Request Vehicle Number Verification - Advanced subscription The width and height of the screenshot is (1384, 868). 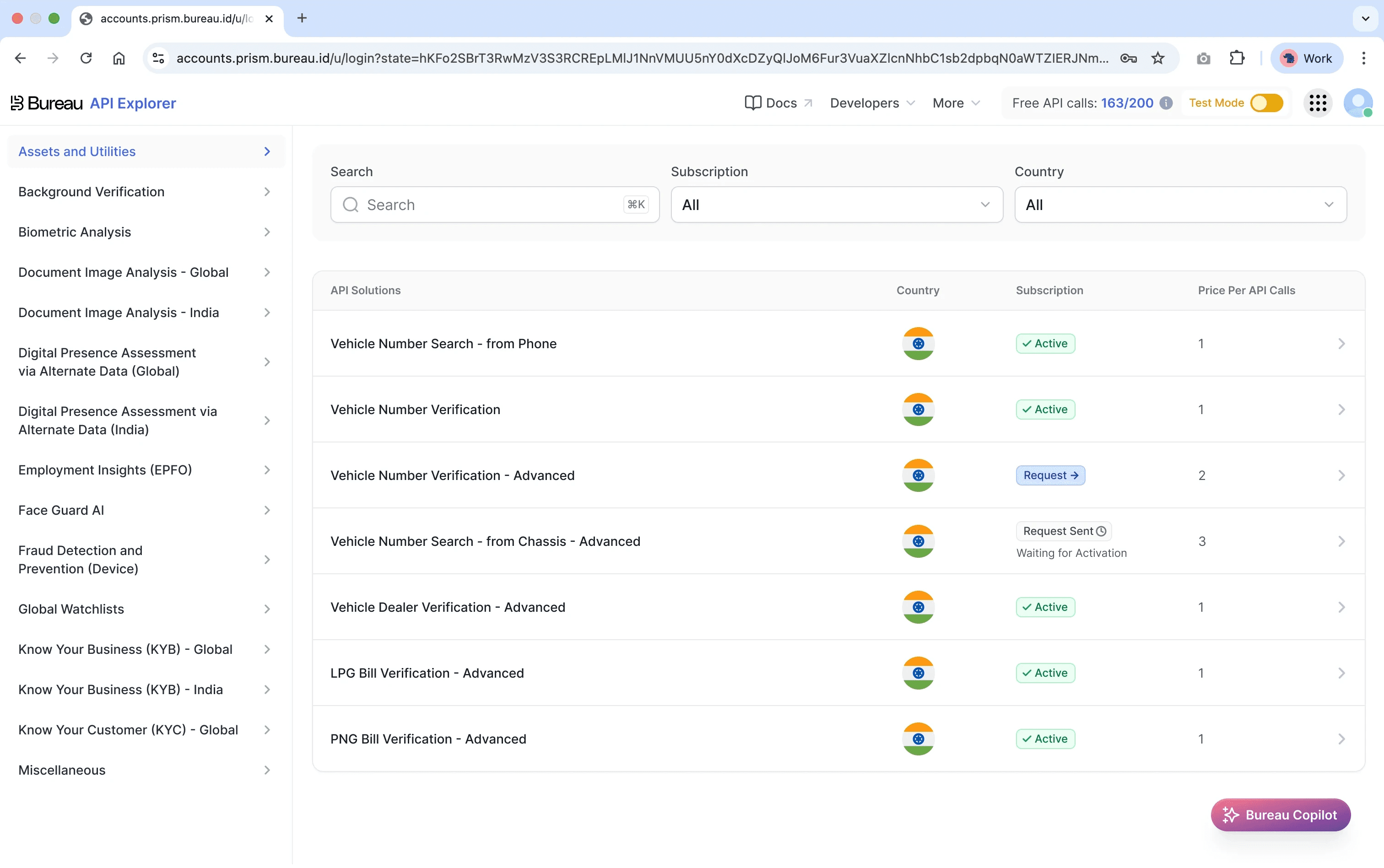click(1050, 475)
